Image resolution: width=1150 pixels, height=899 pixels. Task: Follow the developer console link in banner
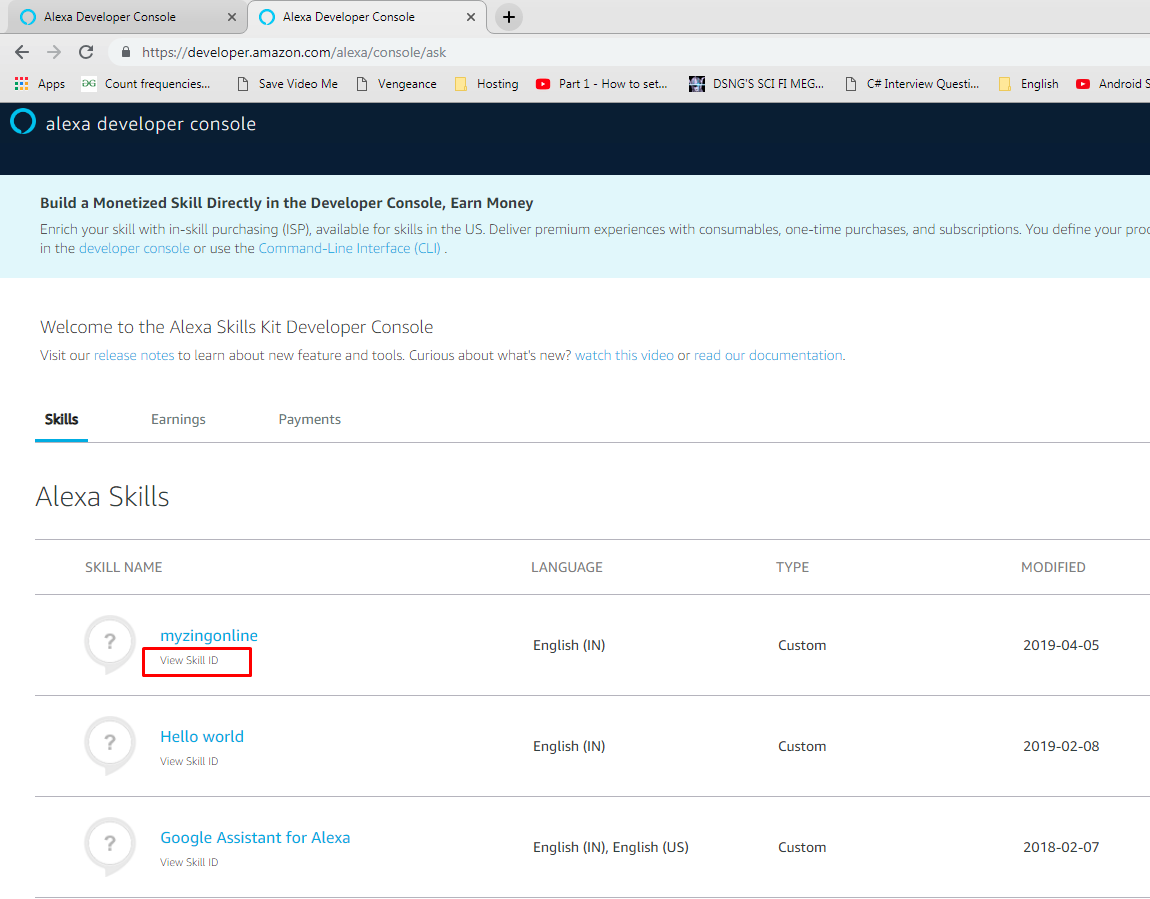pyautogui.click(x=134, y=248)
